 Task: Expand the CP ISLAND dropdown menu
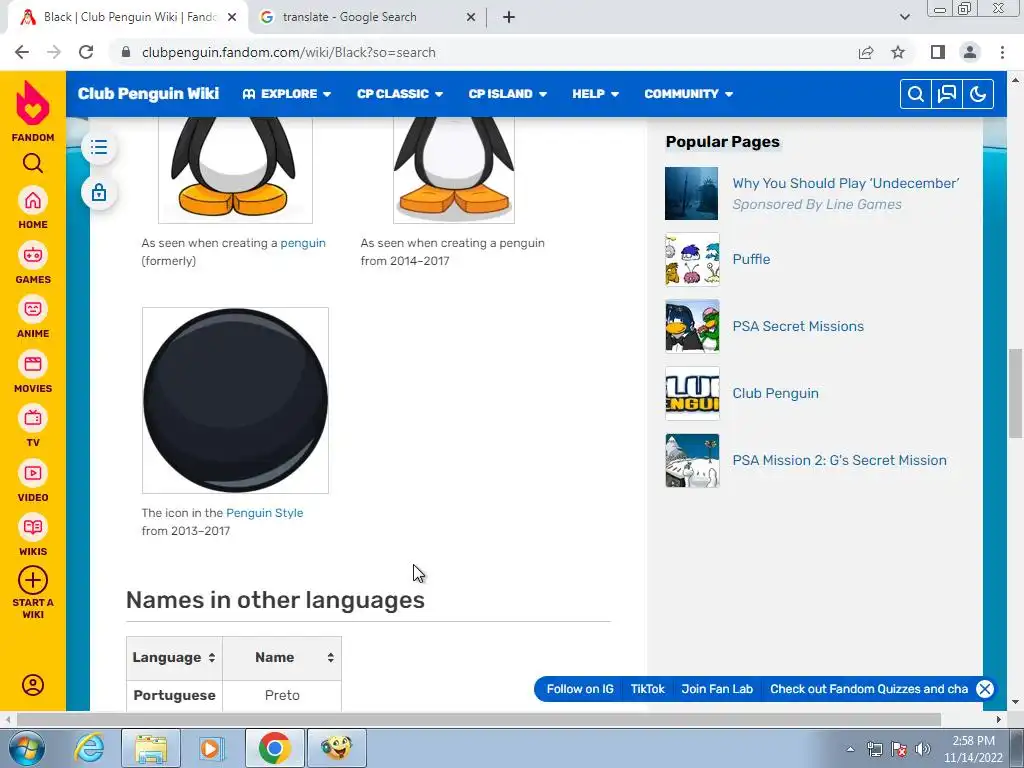[x=507, y=94]
